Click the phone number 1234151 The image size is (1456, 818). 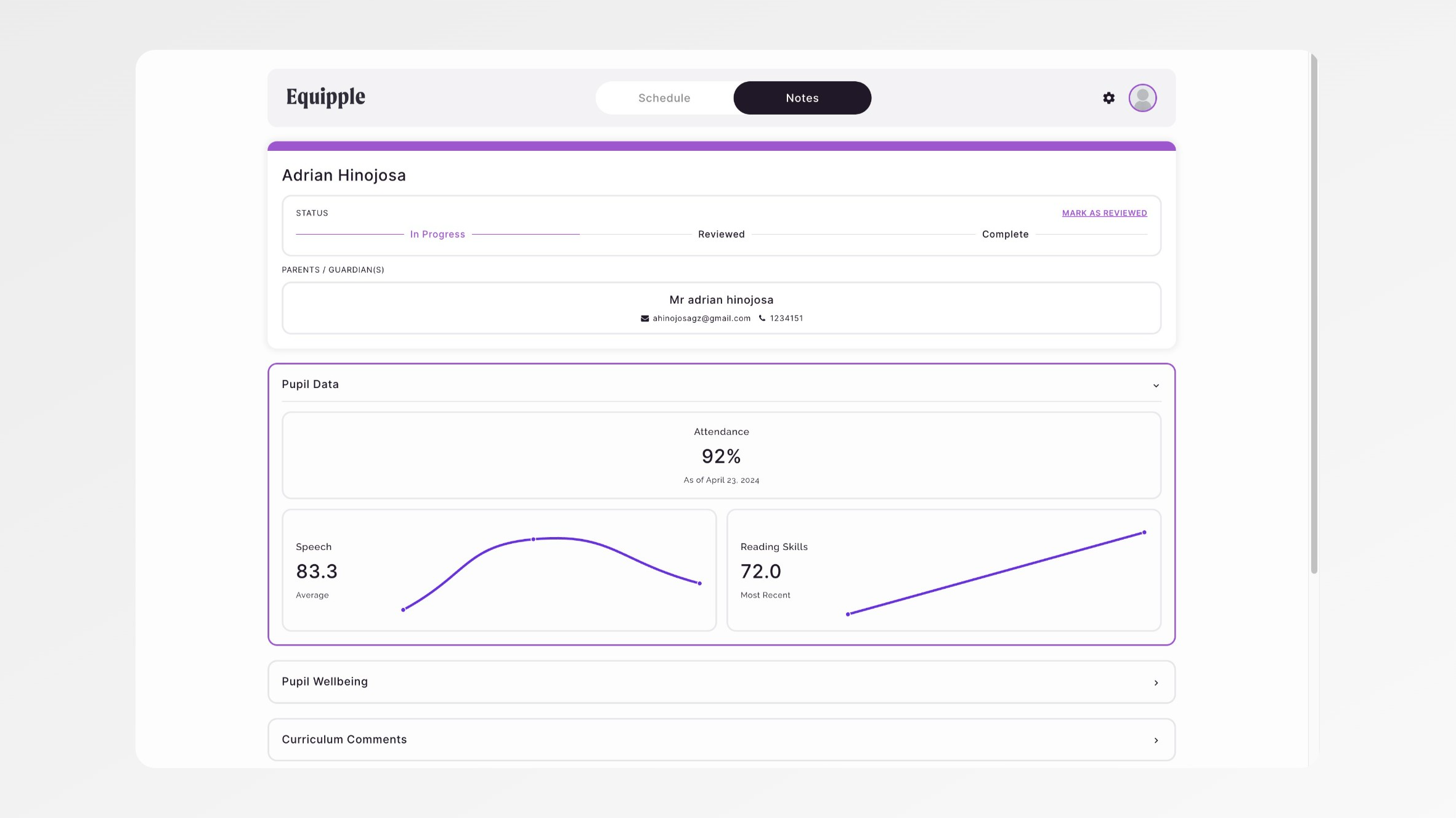pyautogui.click(x=786, y=318)
